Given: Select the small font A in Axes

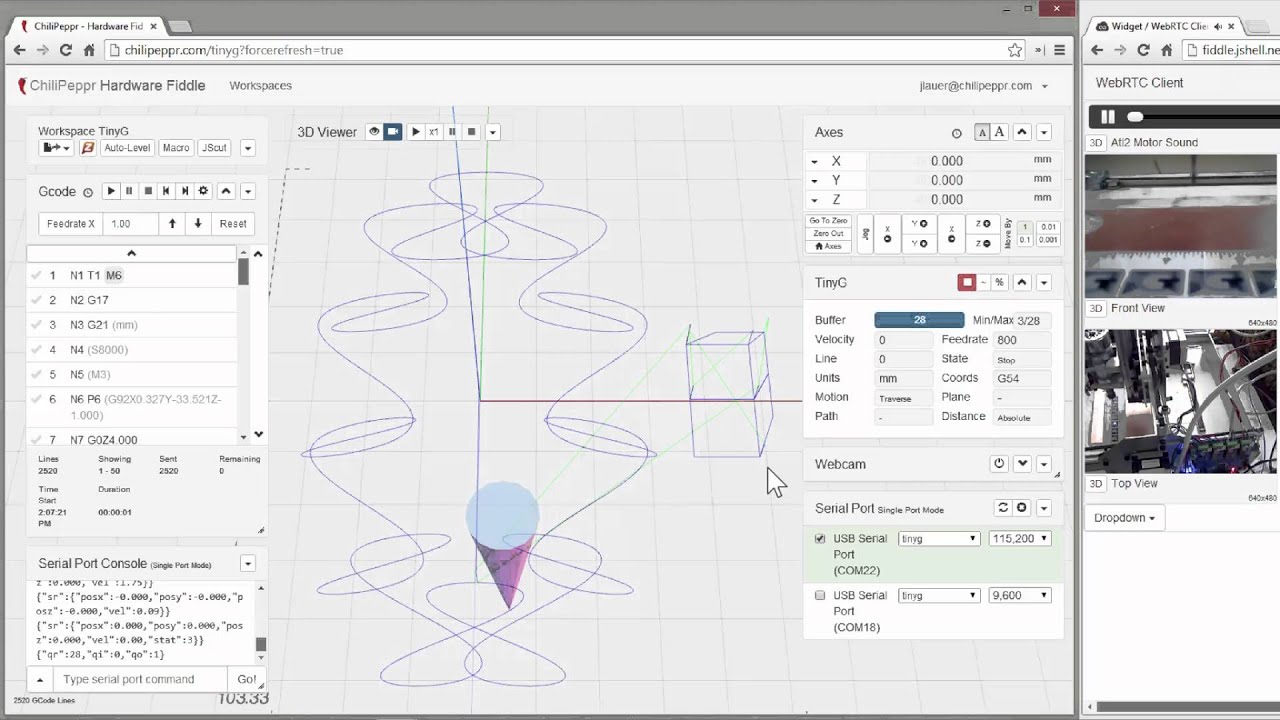Looking at the screenshot, I should click(x=982, y=132).
